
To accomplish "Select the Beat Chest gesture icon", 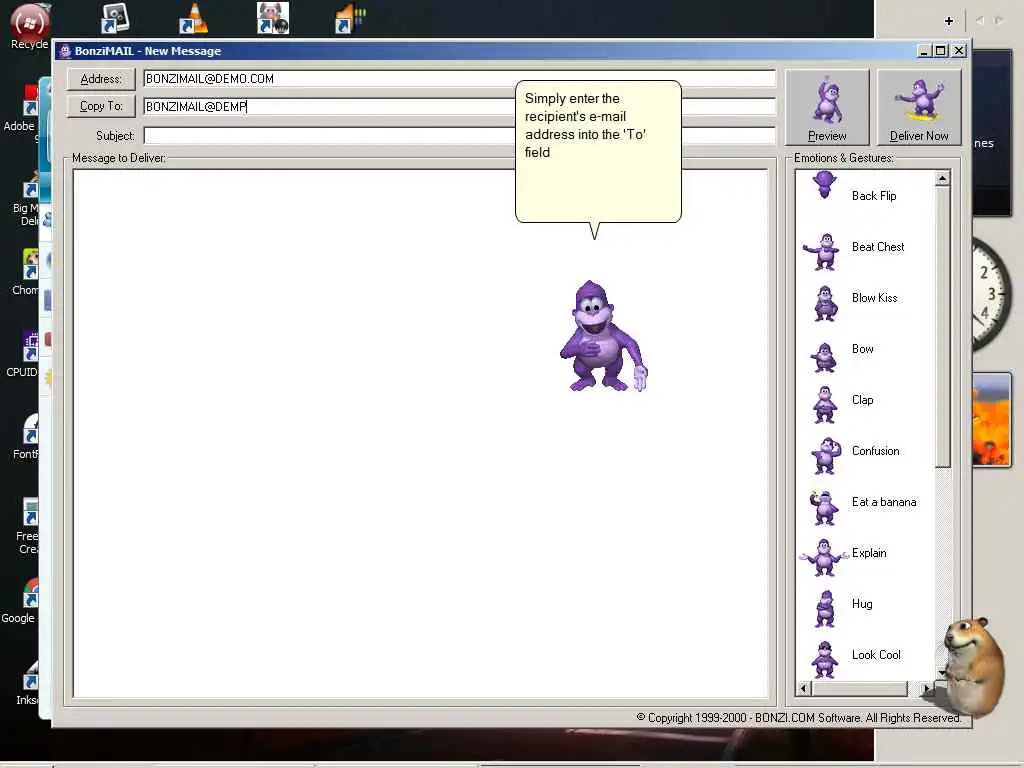I will pyautogui.click(x=824, y=251).
